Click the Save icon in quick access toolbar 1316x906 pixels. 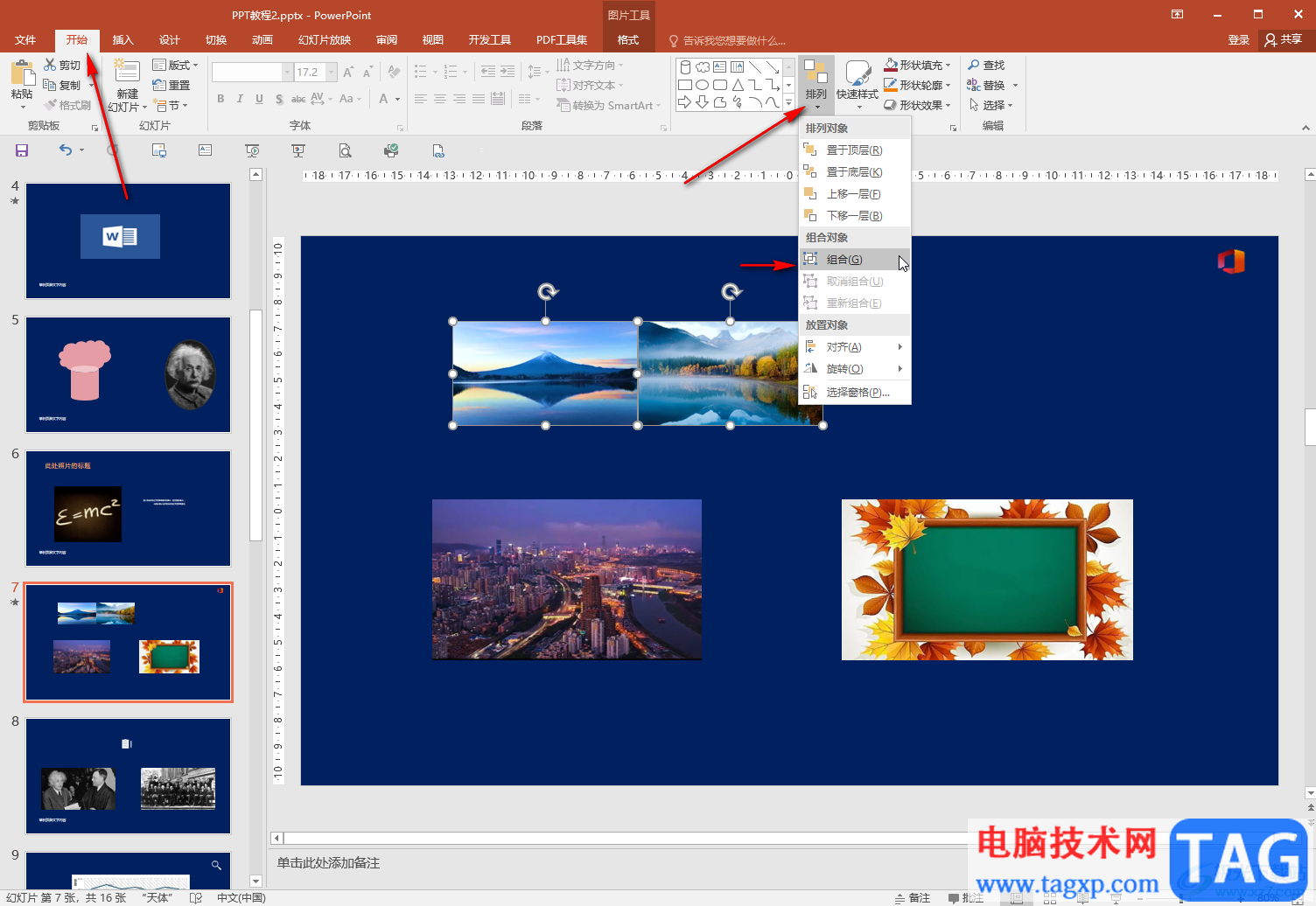point(22,150)
